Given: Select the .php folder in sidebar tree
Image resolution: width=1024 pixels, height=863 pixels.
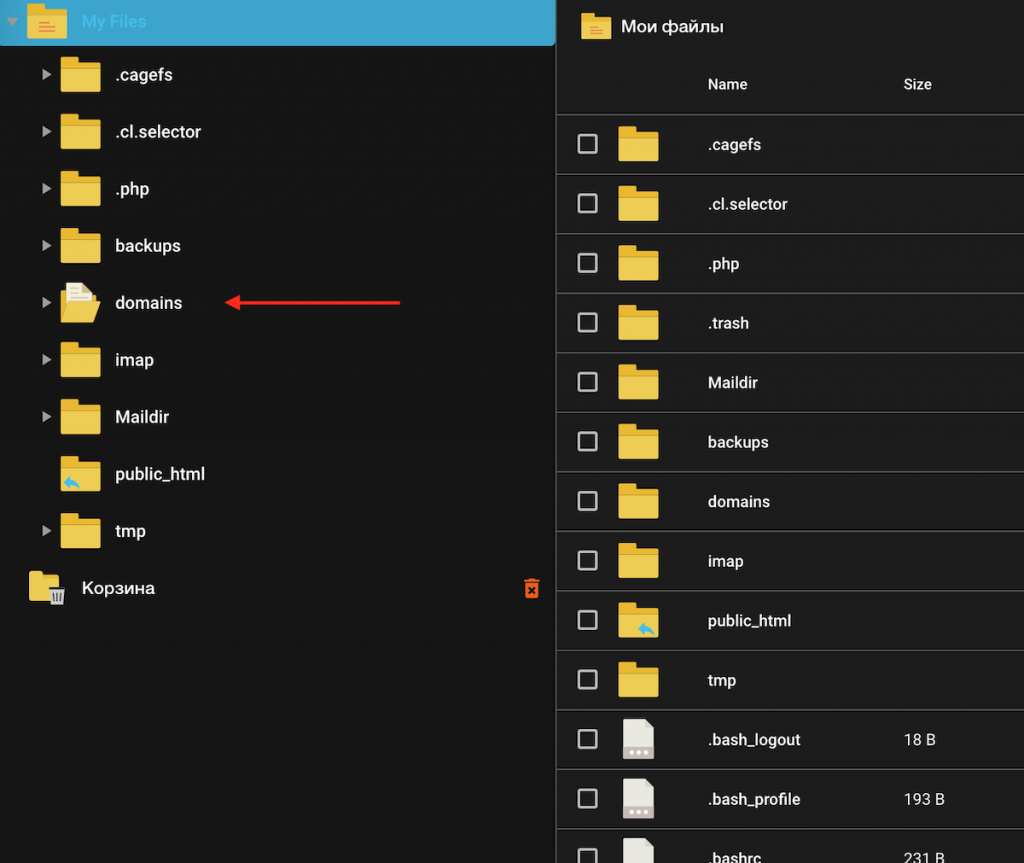Looking at the screenshot, I should (132, 189).
